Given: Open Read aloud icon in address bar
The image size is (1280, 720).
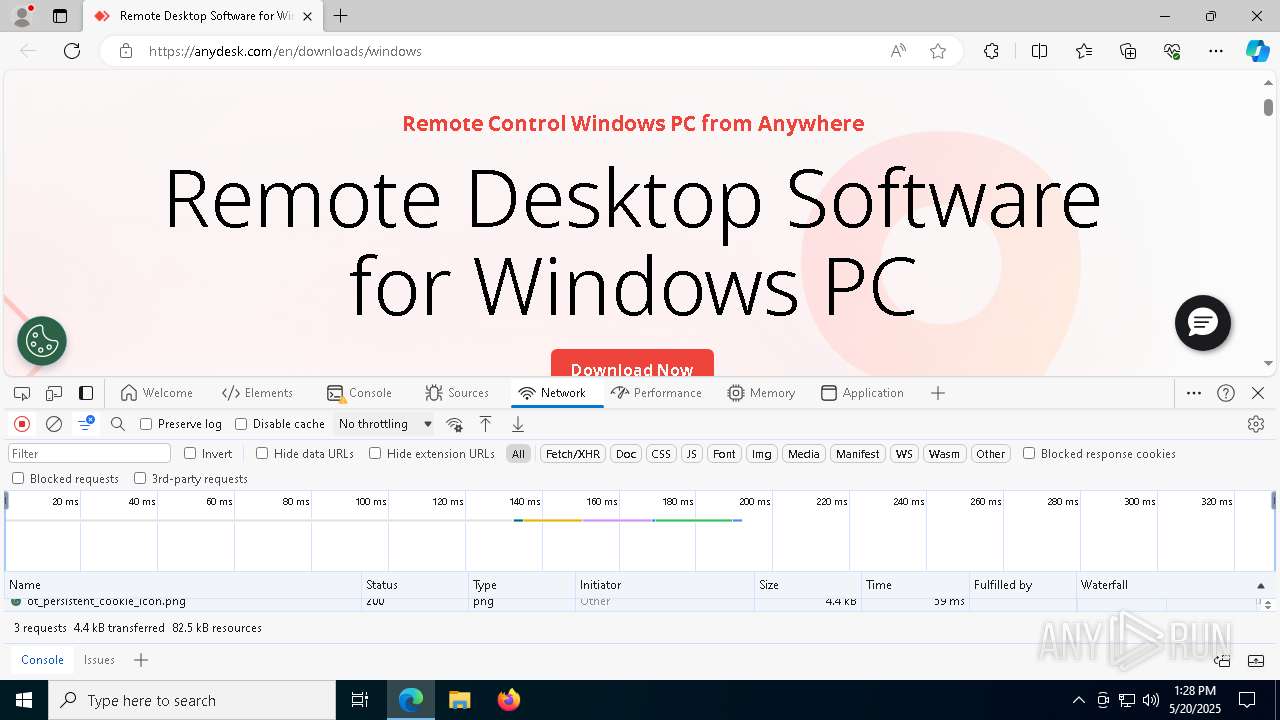Looking at the screenshot, I should (x=898, y=51).
